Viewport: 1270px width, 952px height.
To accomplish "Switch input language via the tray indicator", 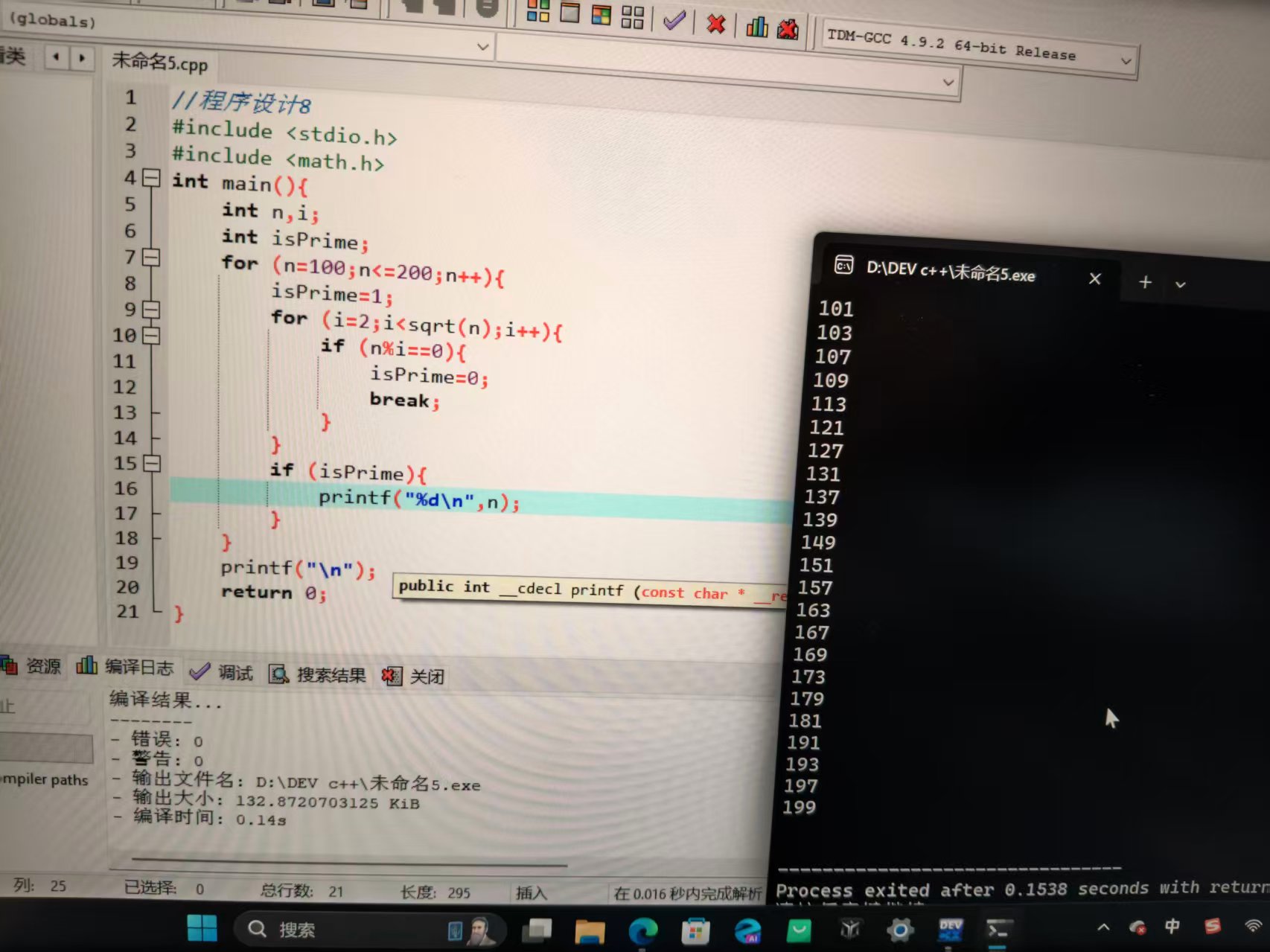I will coord(1172,927).
